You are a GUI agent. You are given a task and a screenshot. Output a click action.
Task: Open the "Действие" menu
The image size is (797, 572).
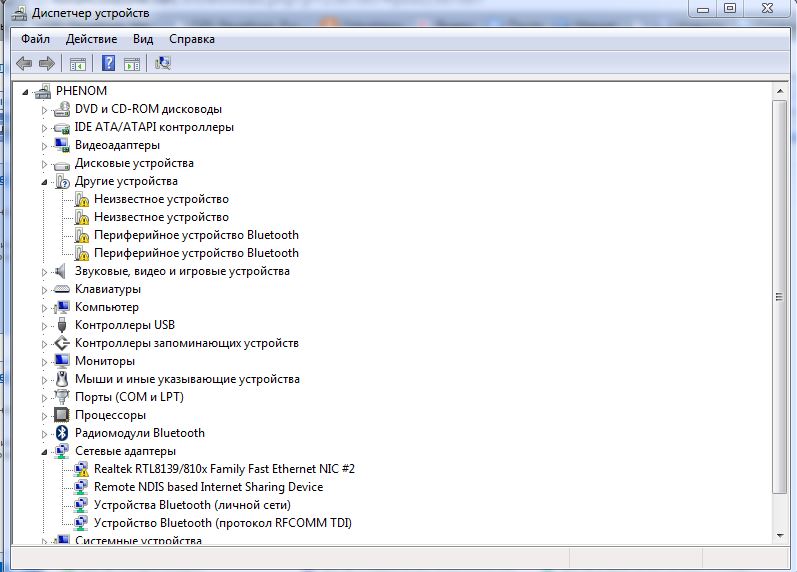[x=91, y=39]
